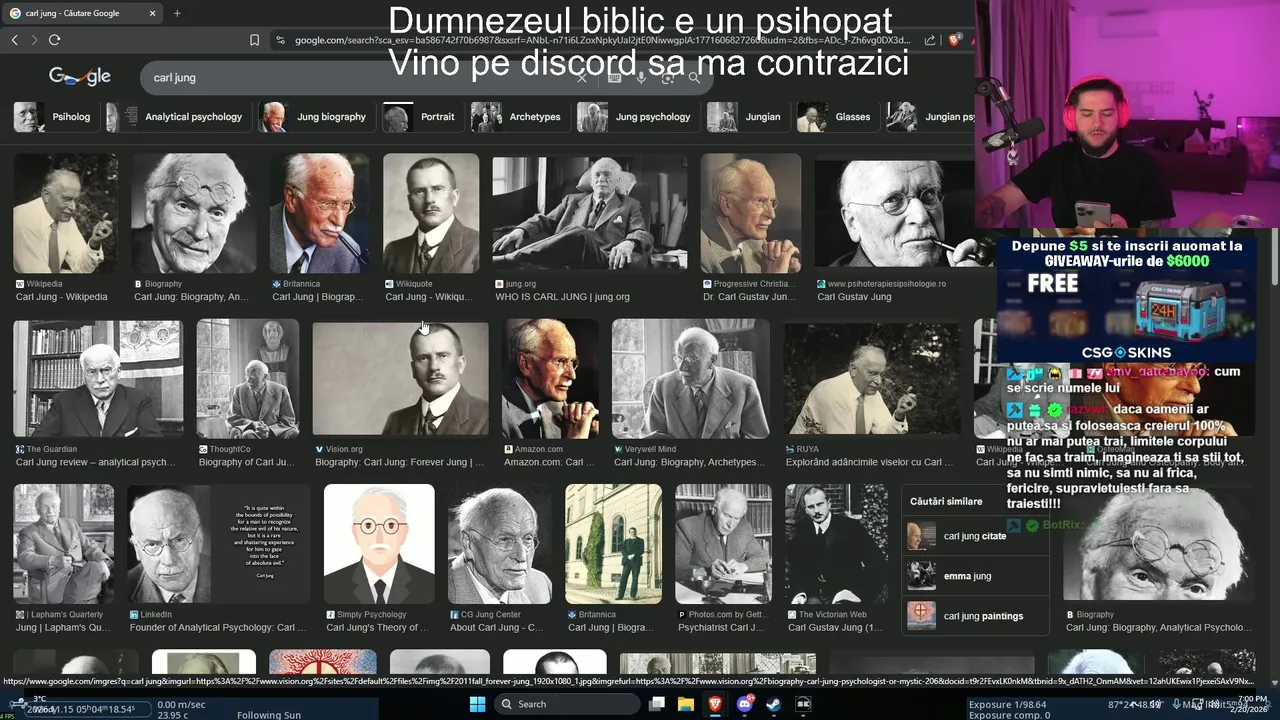
Task: Close the 'carl jung - Căutare Google' tab
Action: click(x=152, y=13)
